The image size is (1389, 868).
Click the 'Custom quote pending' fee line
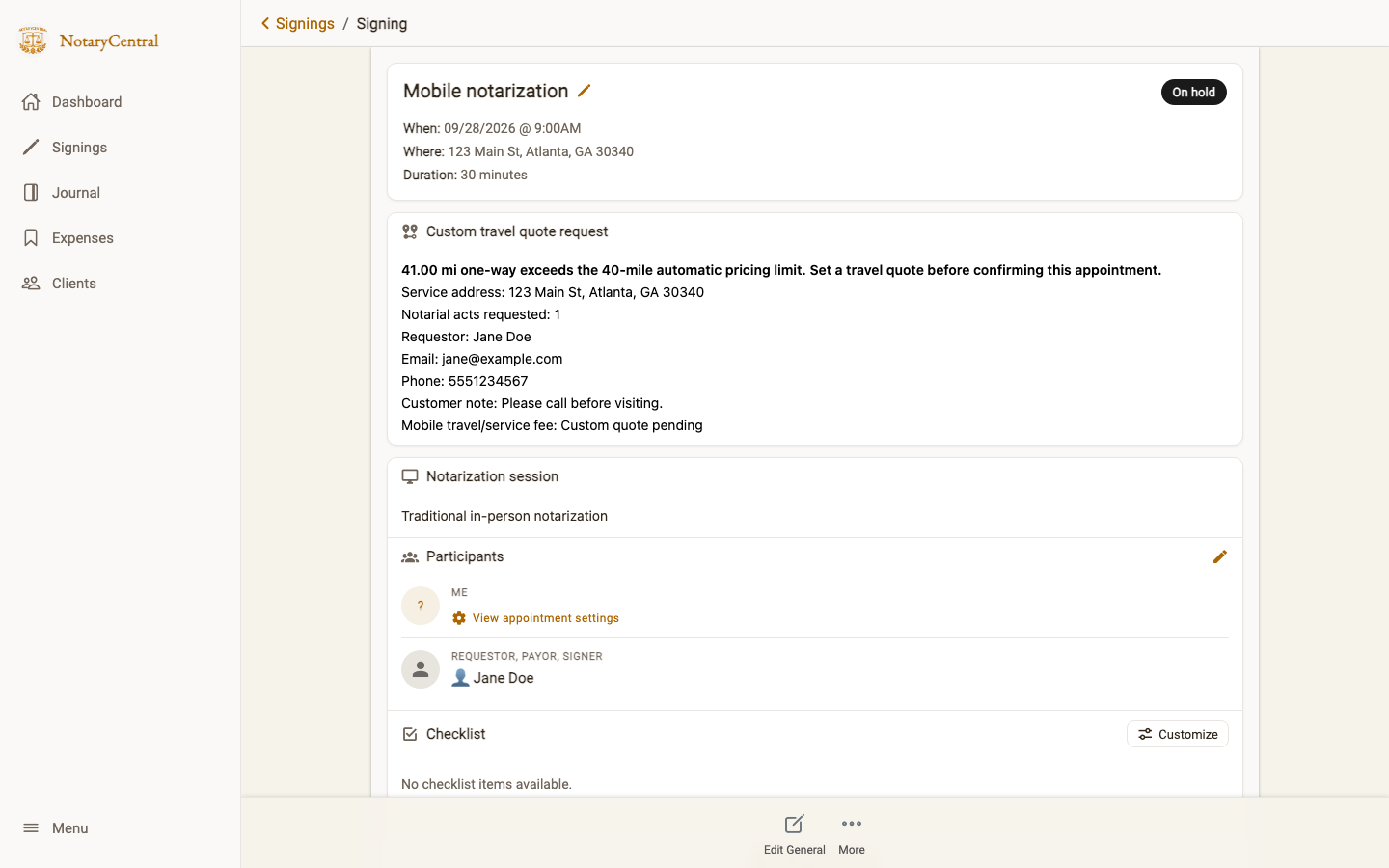(552, 425)
